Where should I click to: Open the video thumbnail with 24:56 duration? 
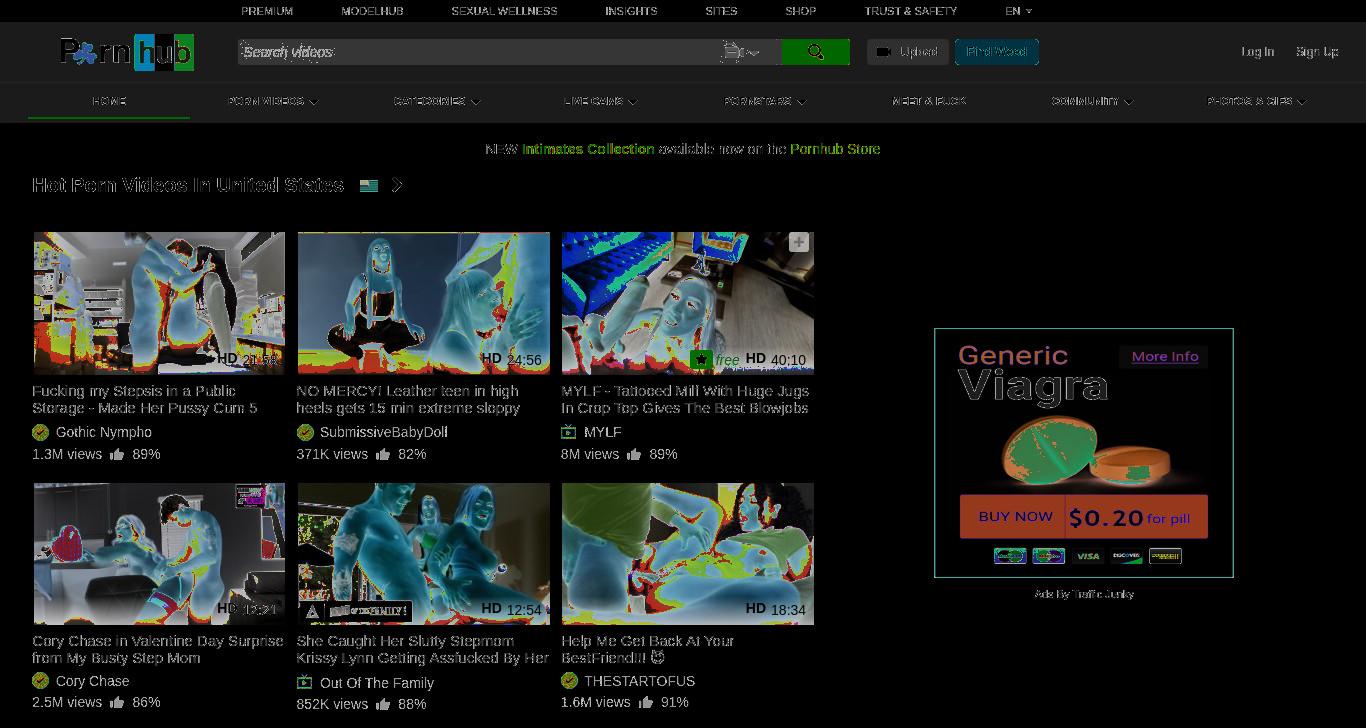(x=424, y=303)
